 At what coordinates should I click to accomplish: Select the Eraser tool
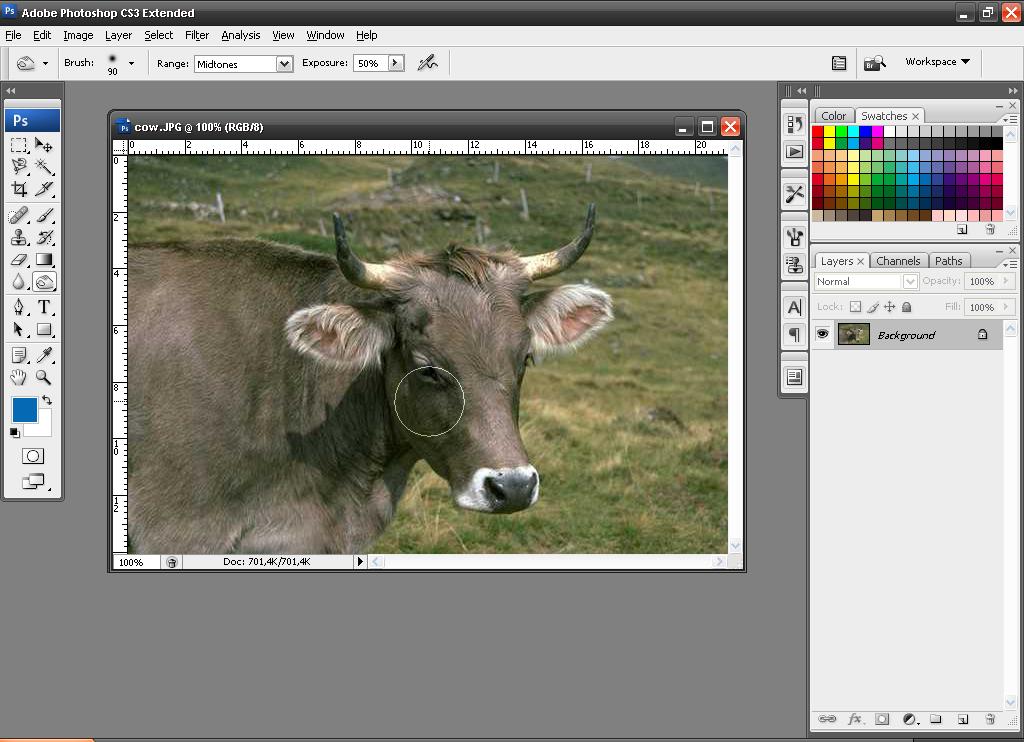coord(19,259)
